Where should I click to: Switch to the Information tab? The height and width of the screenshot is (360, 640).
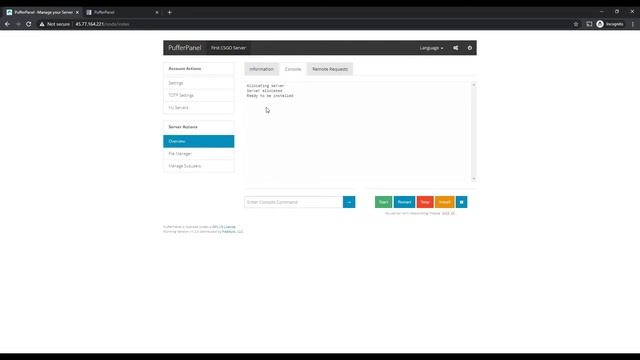(262, 69)
